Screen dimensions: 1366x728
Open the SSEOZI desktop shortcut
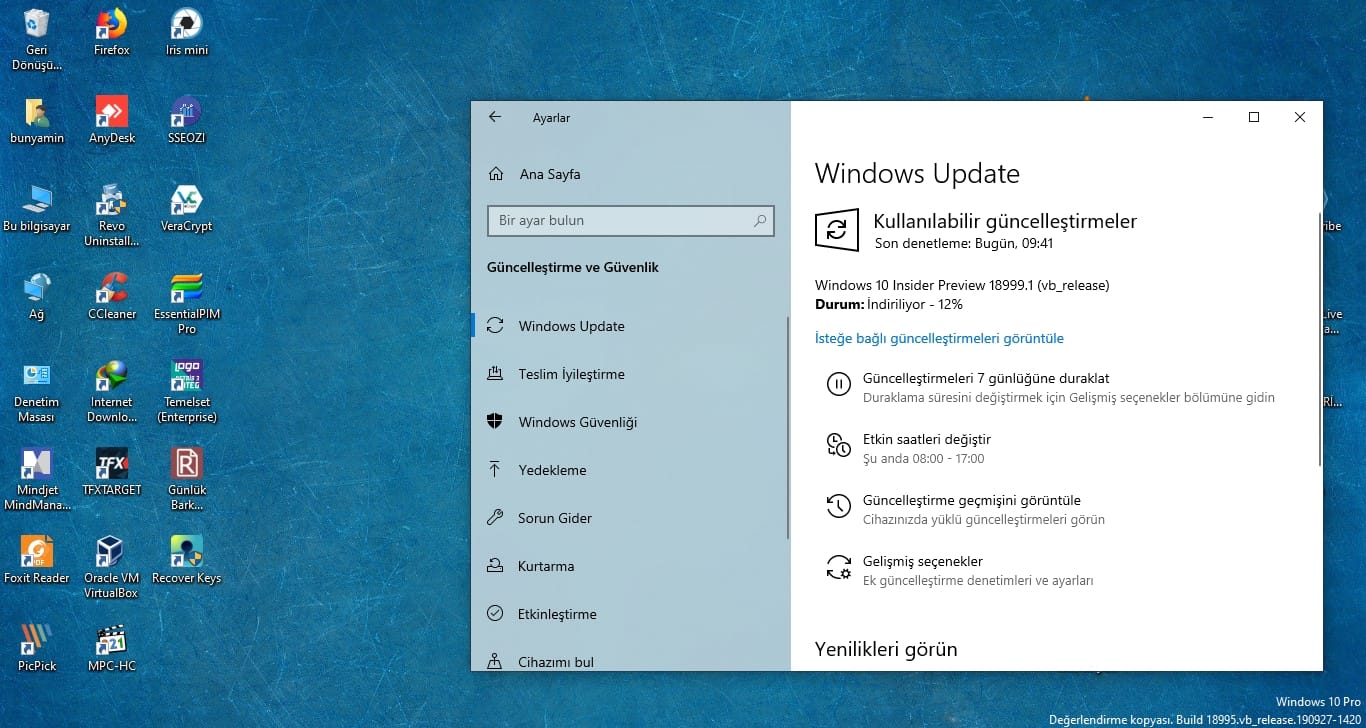pyautogui.click(x=187, y=121)
